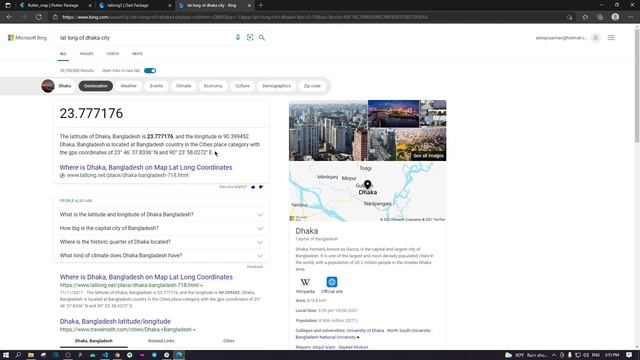The width and height of the screenshot is (640, 360).
Task: Click the page vertical scrollbar
Action: (637, 86)
